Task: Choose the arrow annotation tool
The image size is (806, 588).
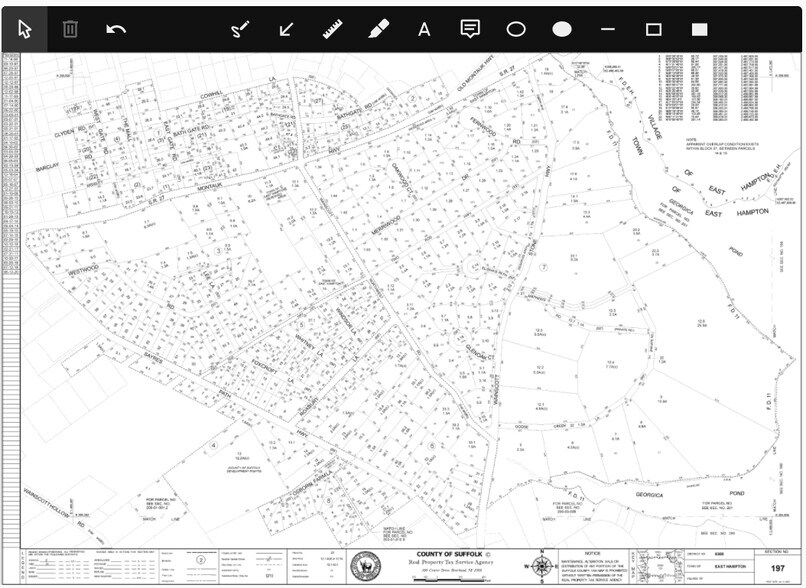Action: 287,28
